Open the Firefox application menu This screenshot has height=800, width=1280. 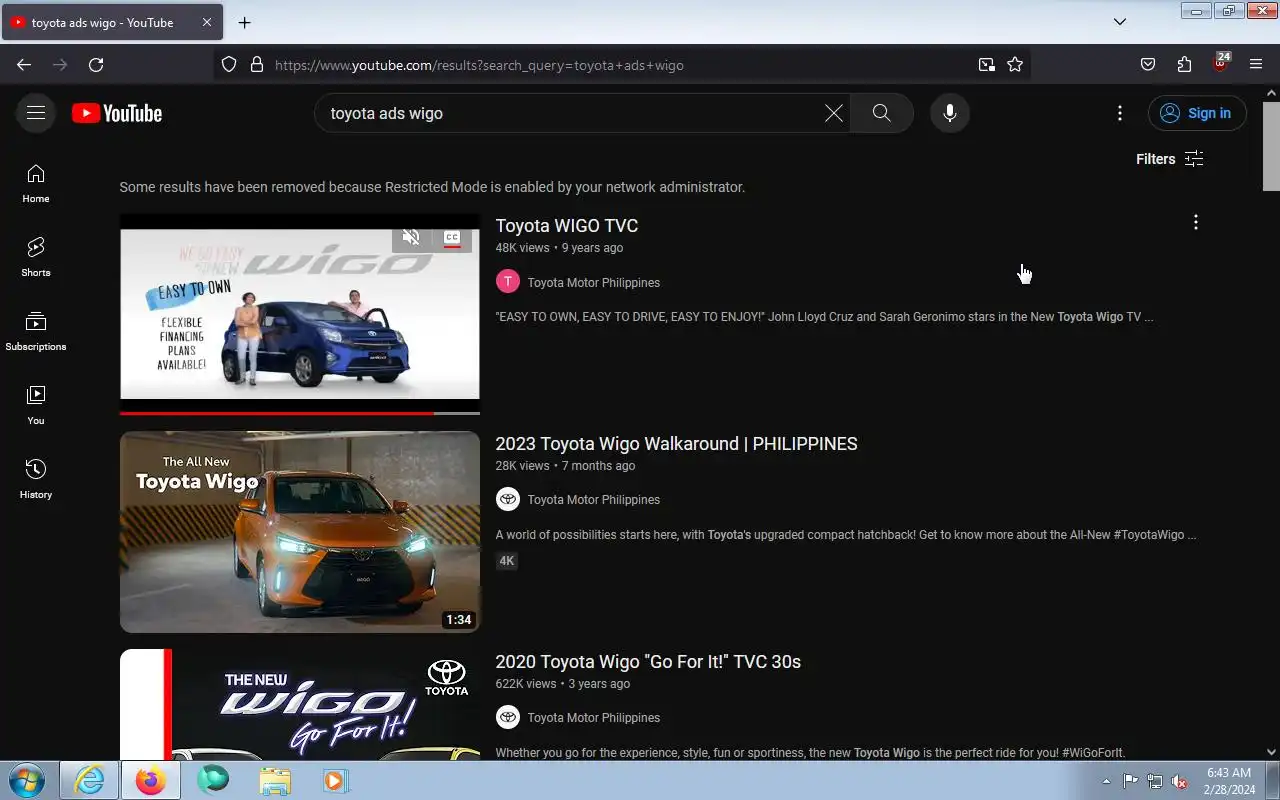coord(1256,65)
